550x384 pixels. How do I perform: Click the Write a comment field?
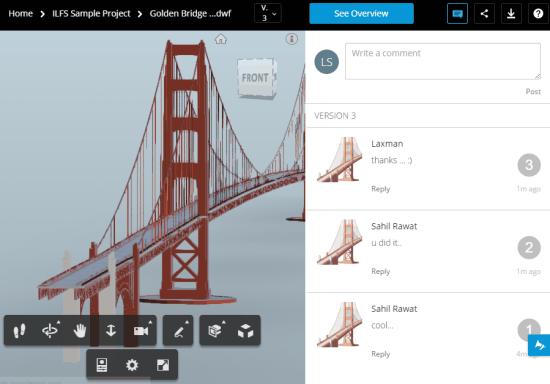(x=443, y=61)
